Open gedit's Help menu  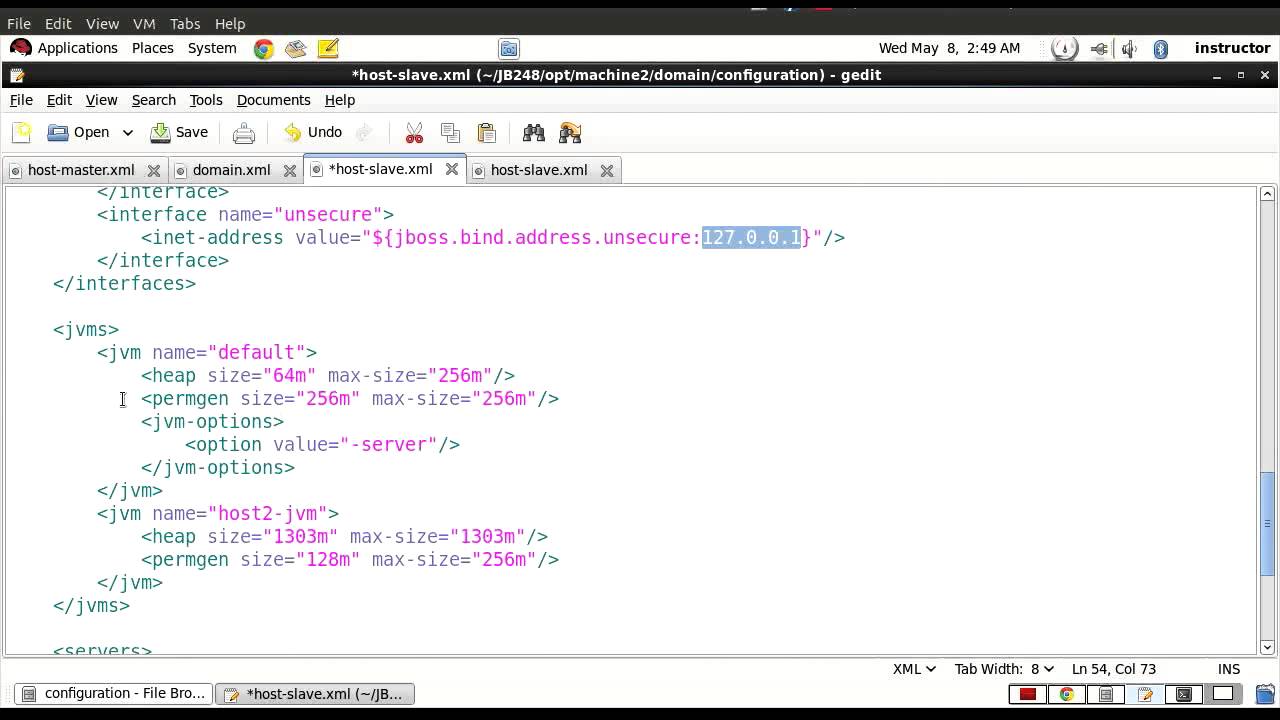[340, 100]
